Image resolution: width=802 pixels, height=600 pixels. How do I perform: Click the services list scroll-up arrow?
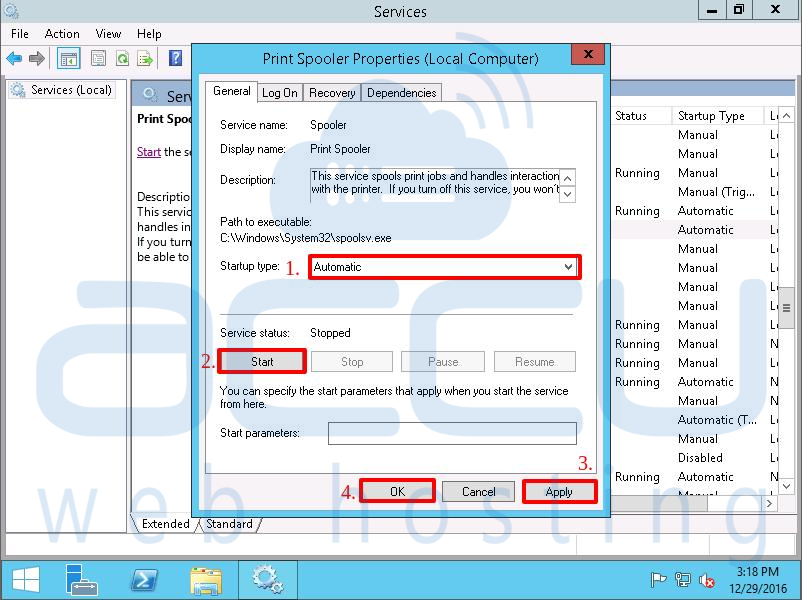point(787,116)
